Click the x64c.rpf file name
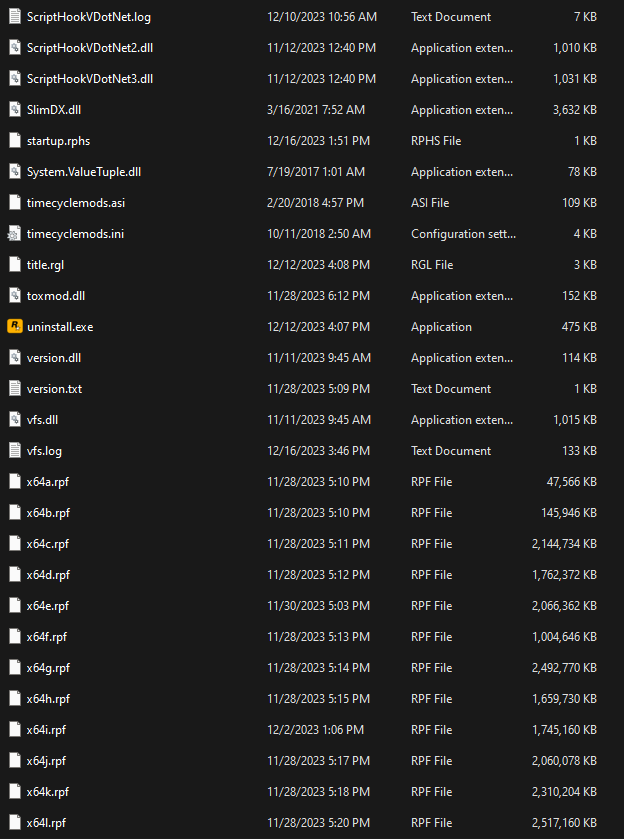 [48, 543]
